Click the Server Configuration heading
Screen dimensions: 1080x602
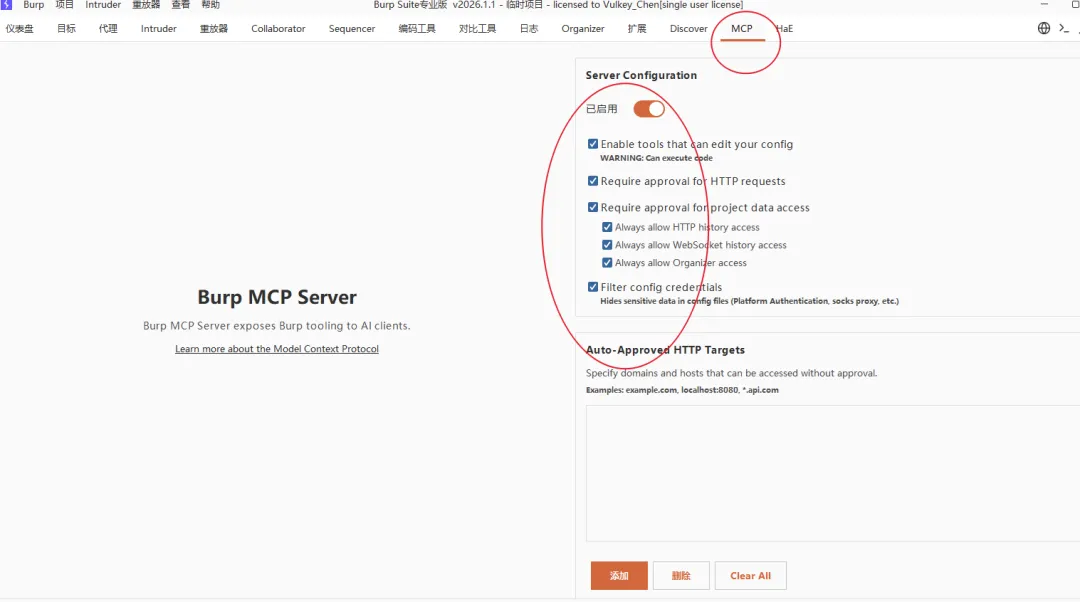point(641,75)
